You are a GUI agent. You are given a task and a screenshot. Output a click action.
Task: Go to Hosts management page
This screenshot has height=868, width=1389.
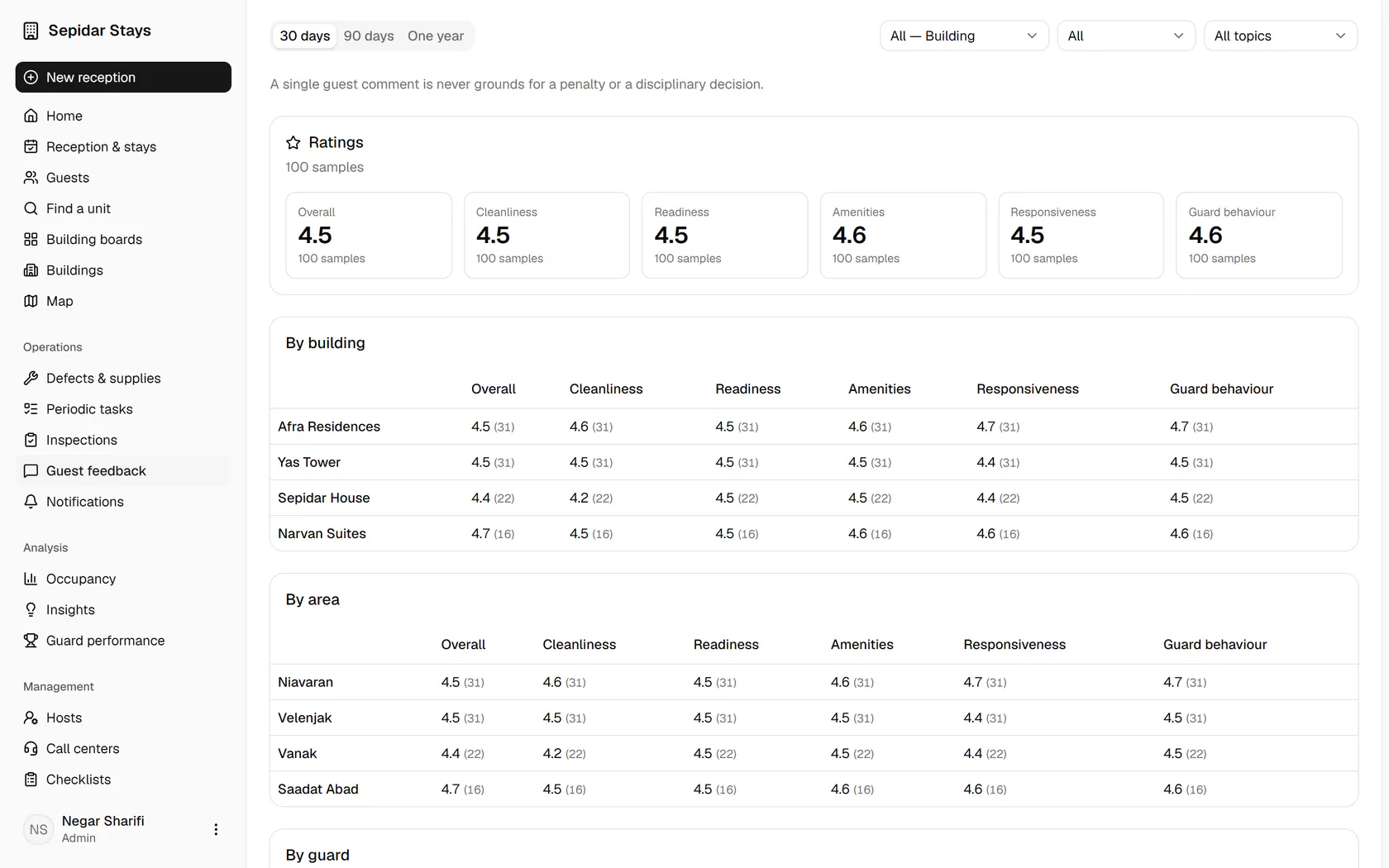[123, 718]
